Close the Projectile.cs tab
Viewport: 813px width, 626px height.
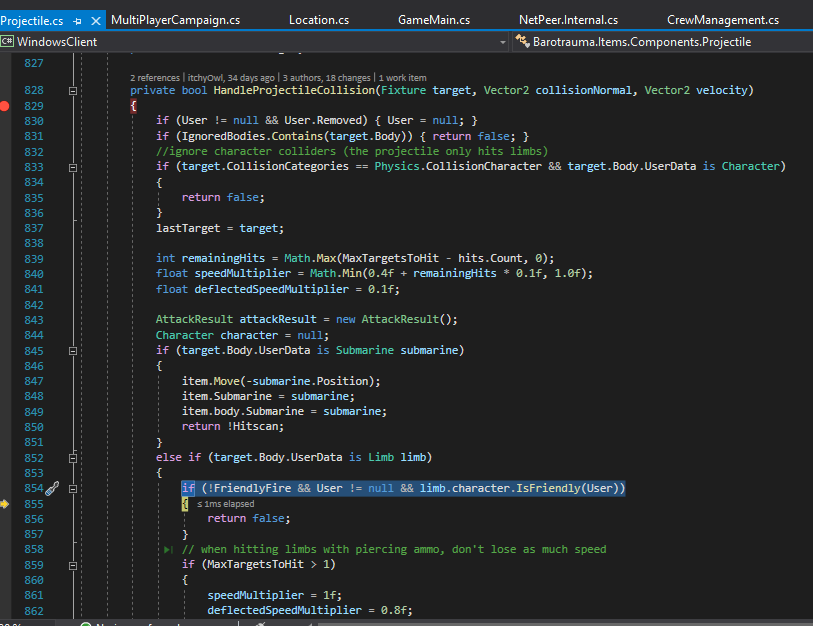[96, 21]
